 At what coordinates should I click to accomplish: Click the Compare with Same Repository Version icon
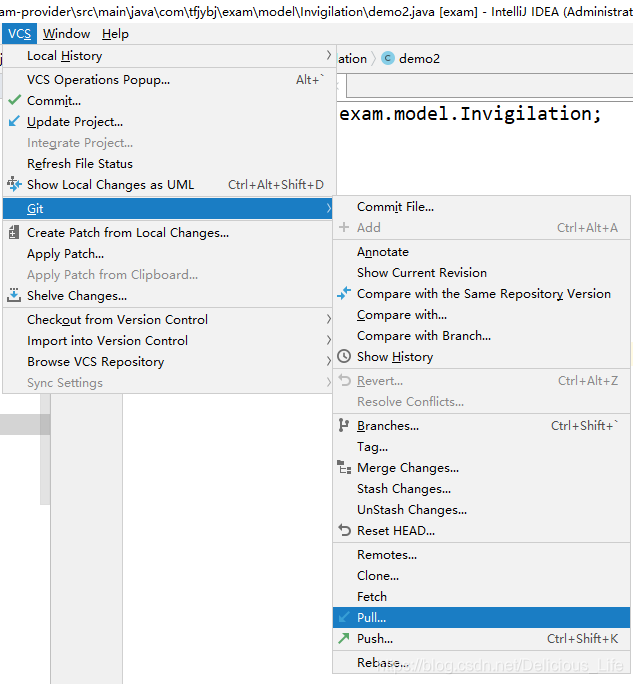pyautogui.click(x=344, y=293)
